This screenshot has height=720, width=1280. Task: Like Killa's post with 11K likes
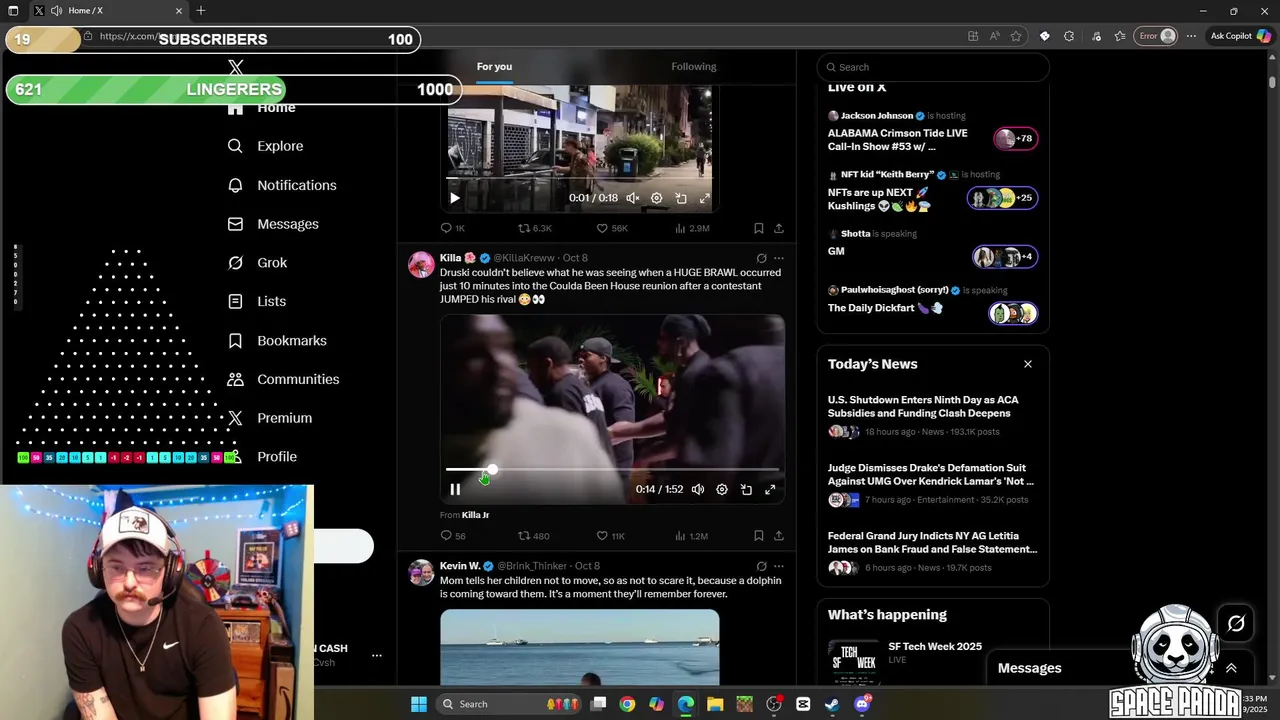pos(611,536)
